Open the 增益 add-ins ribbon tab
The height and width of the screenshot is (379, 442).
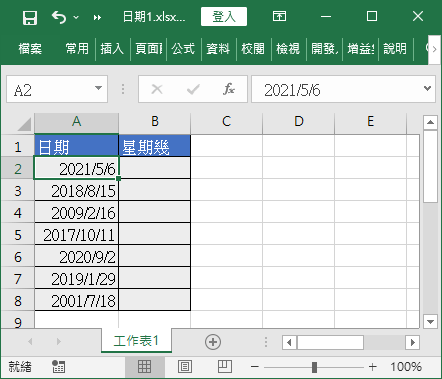[360, 49]
